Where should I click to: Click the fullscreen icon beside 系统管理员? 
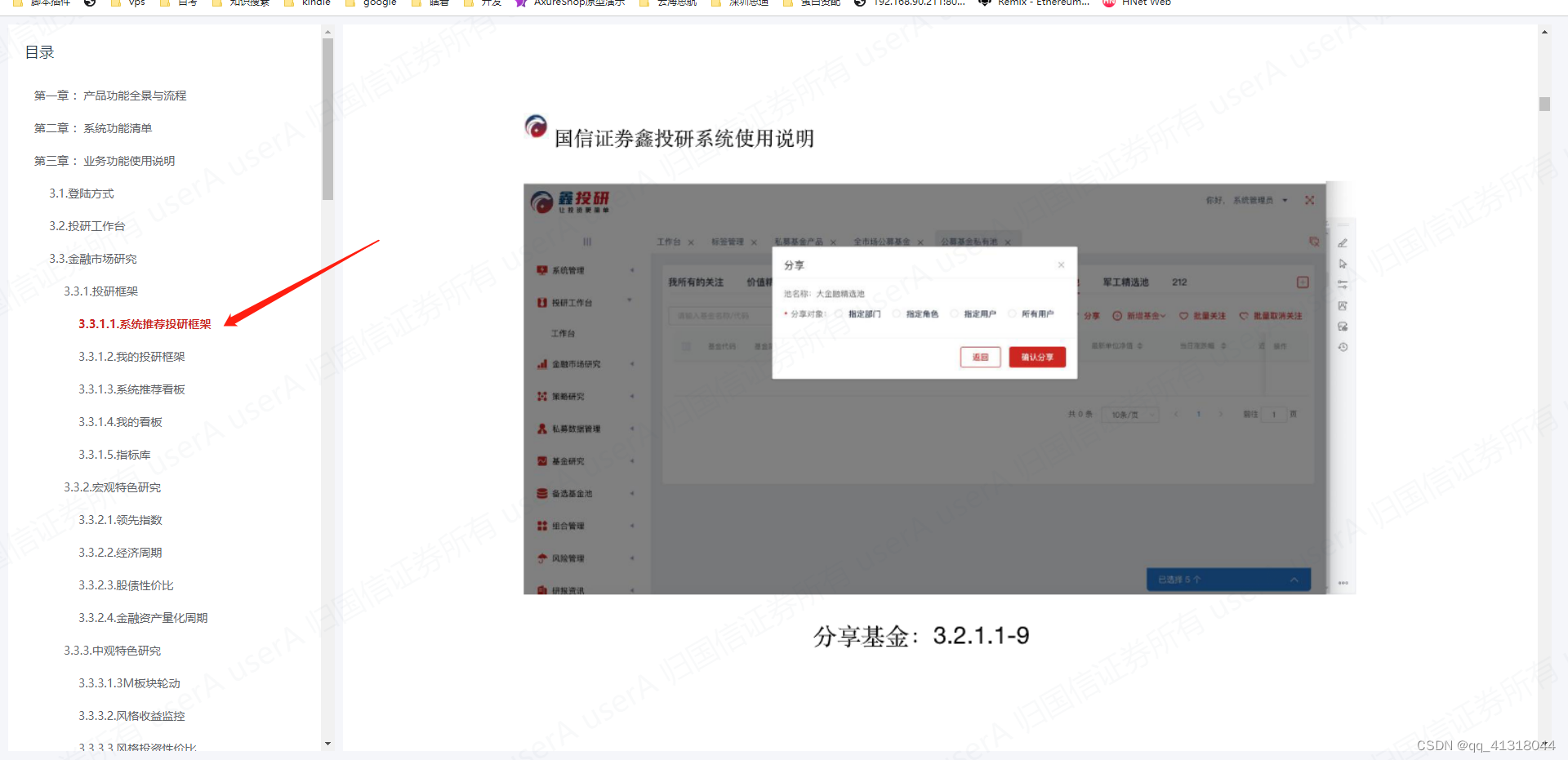(x=1310, y=200)
